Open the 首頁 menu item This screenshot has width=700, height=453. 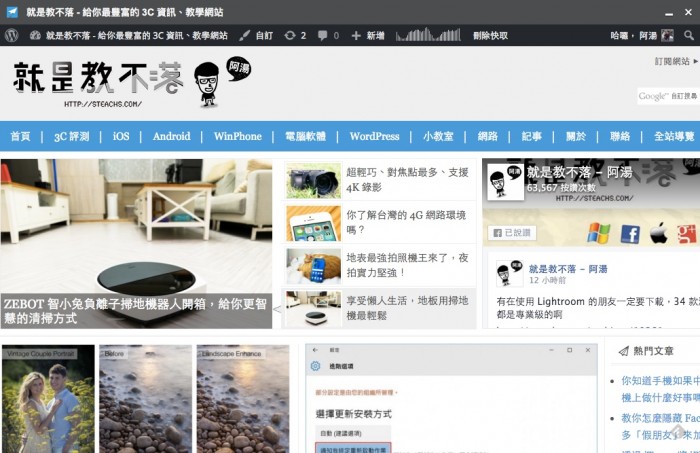pos(21,136)
